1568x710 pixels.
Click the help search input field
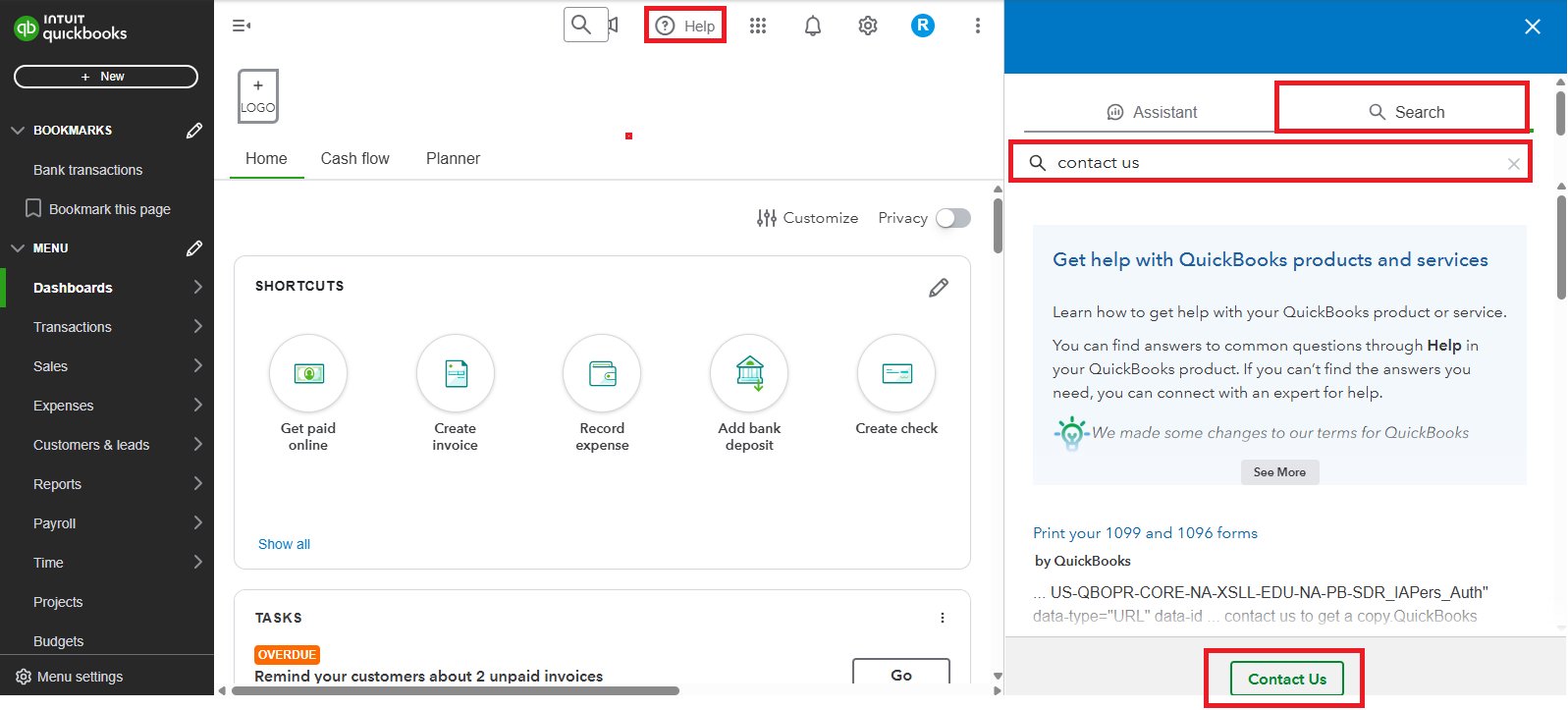(1271, 163)
